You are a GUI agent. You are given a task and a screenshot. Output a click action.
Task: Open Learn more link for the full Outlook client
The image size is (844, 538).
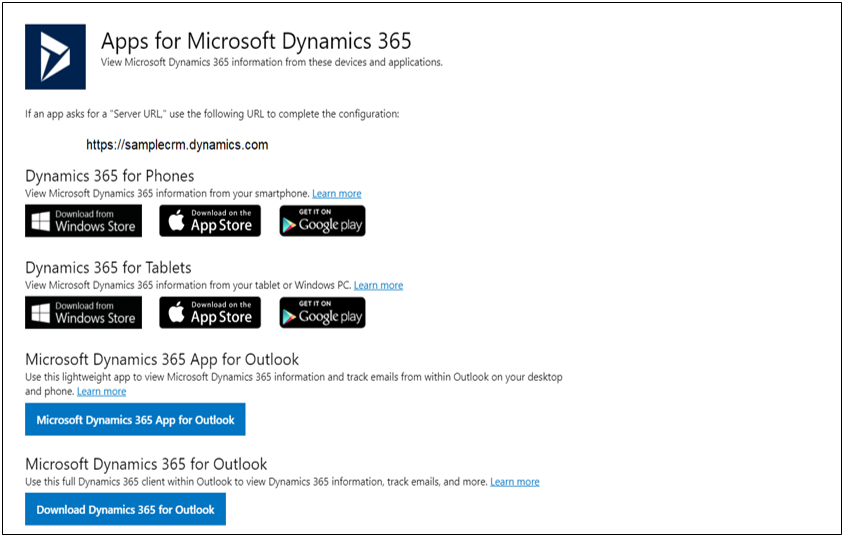514,482
